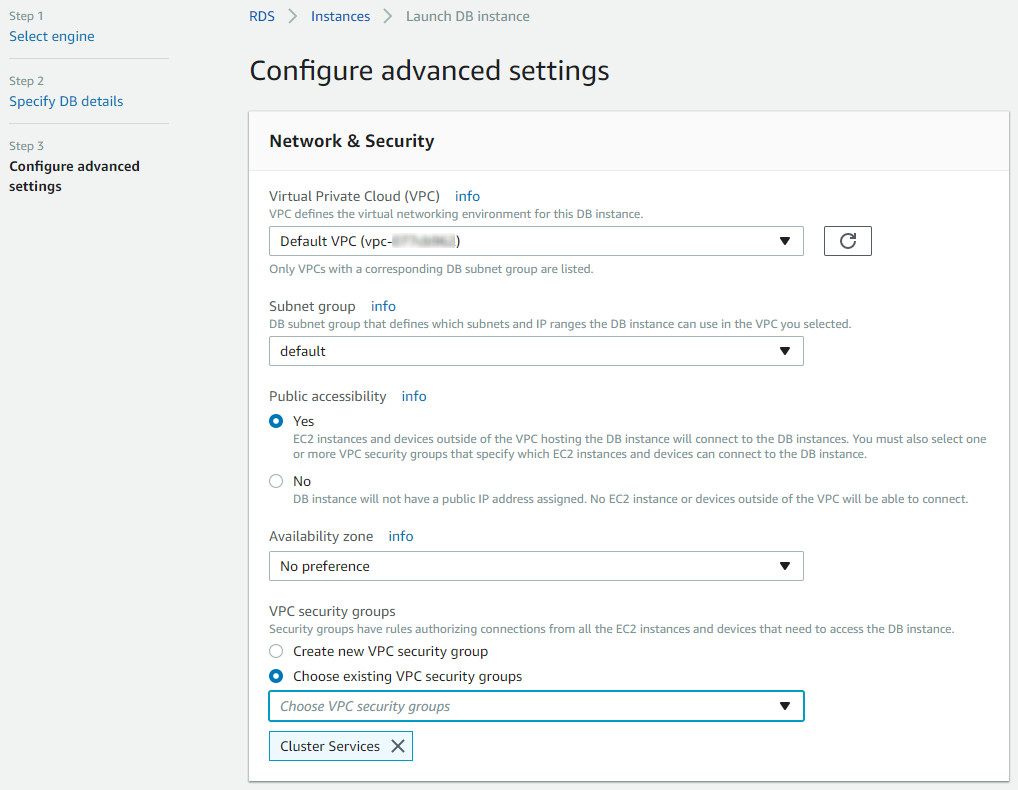Show info for Availability zone
Viewport: 1018px width, 790px height.
tap(401, 536)
